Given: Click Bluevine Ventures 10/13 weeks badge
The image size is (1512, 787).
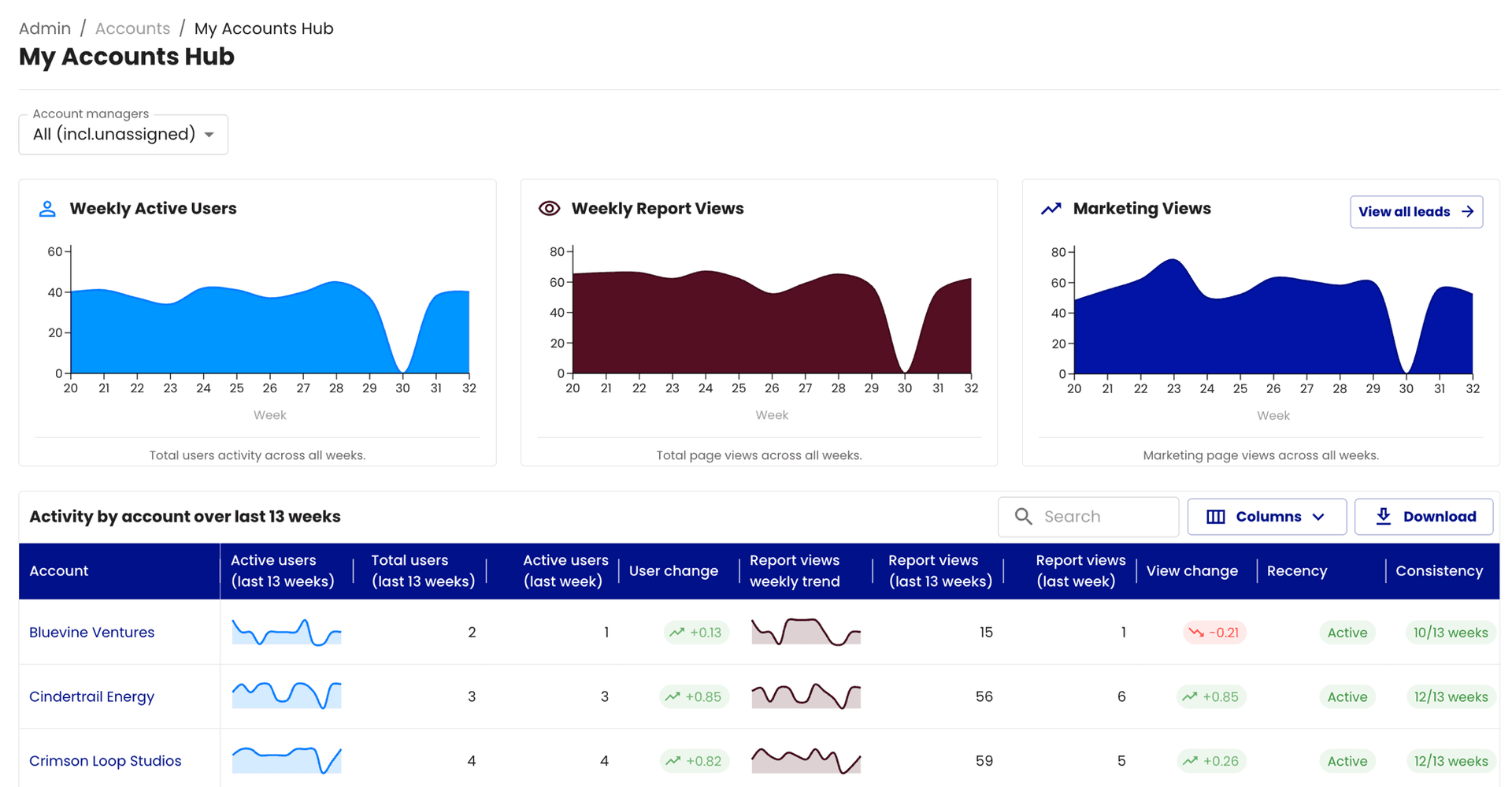Looking at the screenshot, I should 1450,633.
